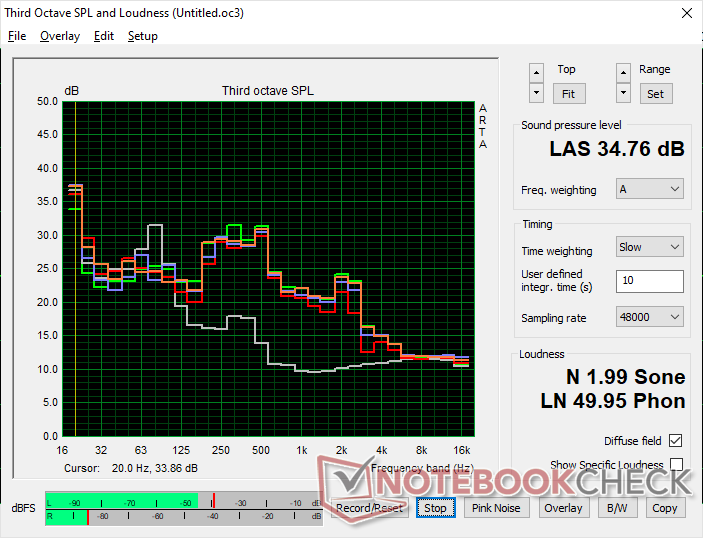Click the integration time input field
The image size is (703, 538).
pyautogui.click(x=649, y=281)
